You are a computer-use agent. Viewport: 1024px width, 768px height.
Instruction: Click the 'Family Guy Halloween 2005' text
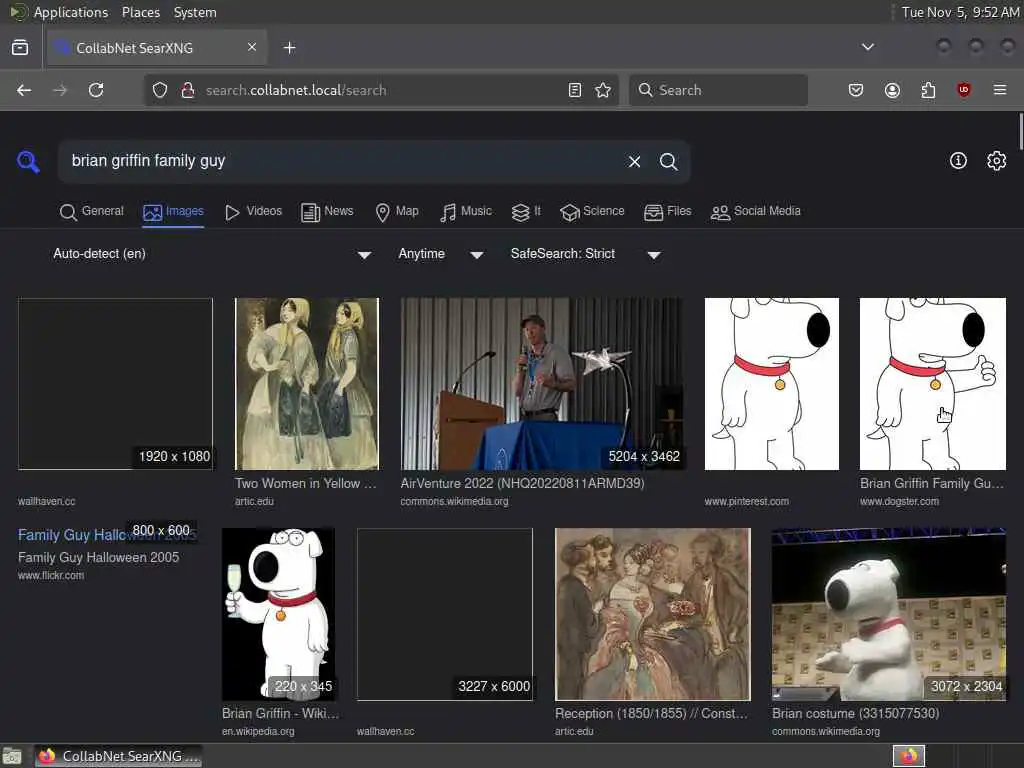pos(99,558)
